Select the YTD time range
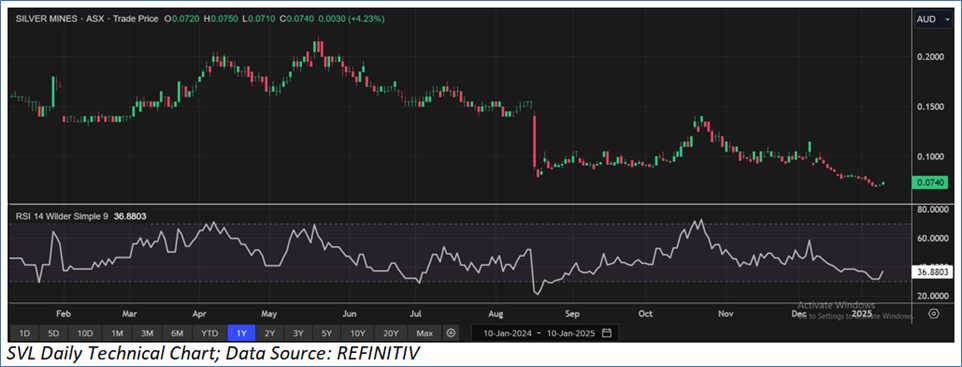The image size is (962, 367). pos(210,333)
